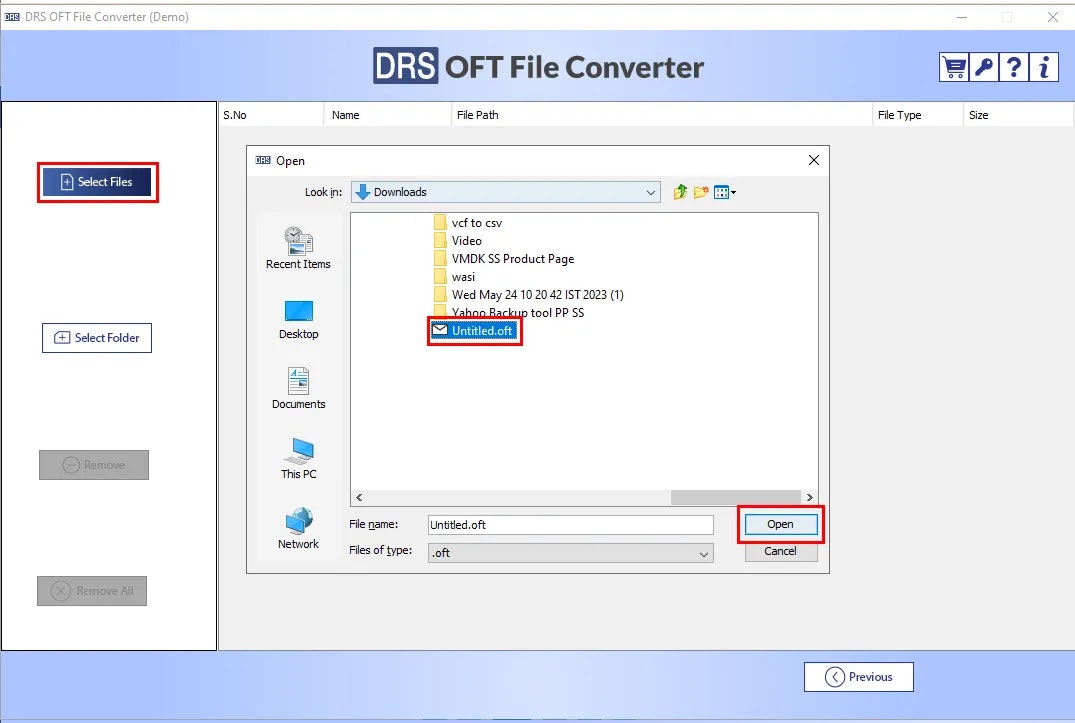This screenshot has width=1075, height=723.
Task: Select Yahoo Backup tool PP SS folder
Action: (509, 312)
